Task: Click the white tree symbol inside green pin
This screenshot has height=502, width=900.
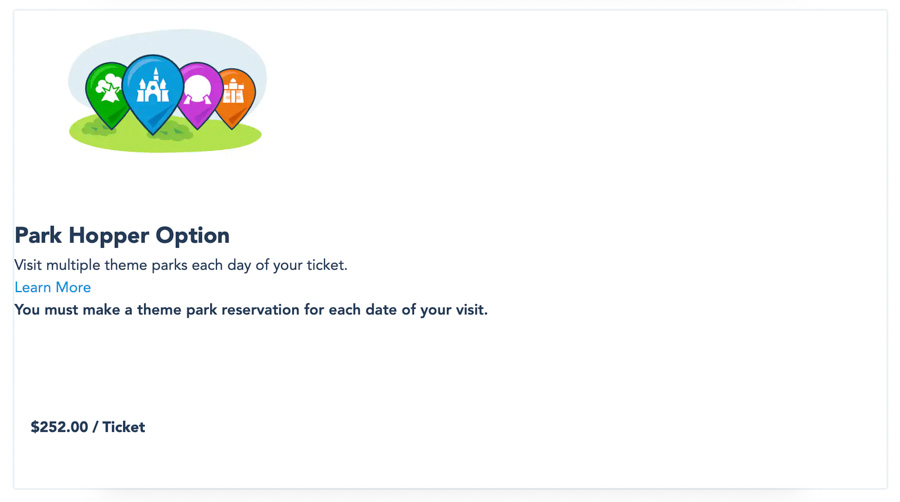Action: [108, 88]
